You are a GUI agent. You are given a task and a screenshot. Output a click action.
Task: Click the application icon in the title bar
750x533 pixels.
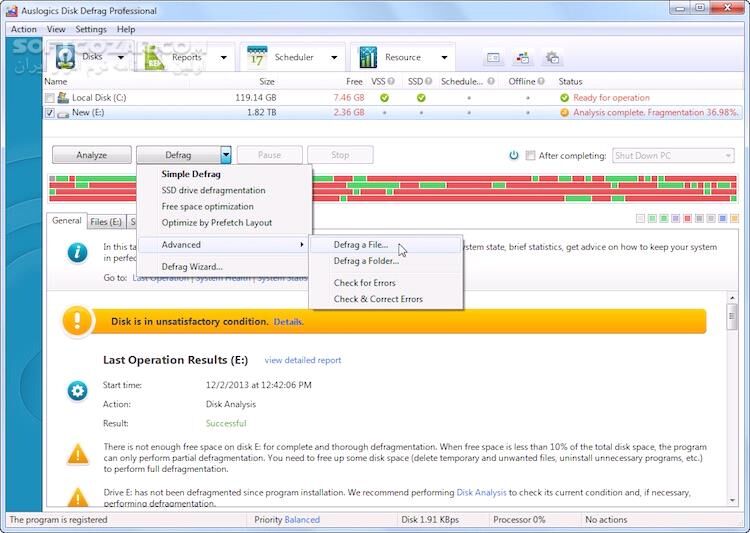click(11, 11)
